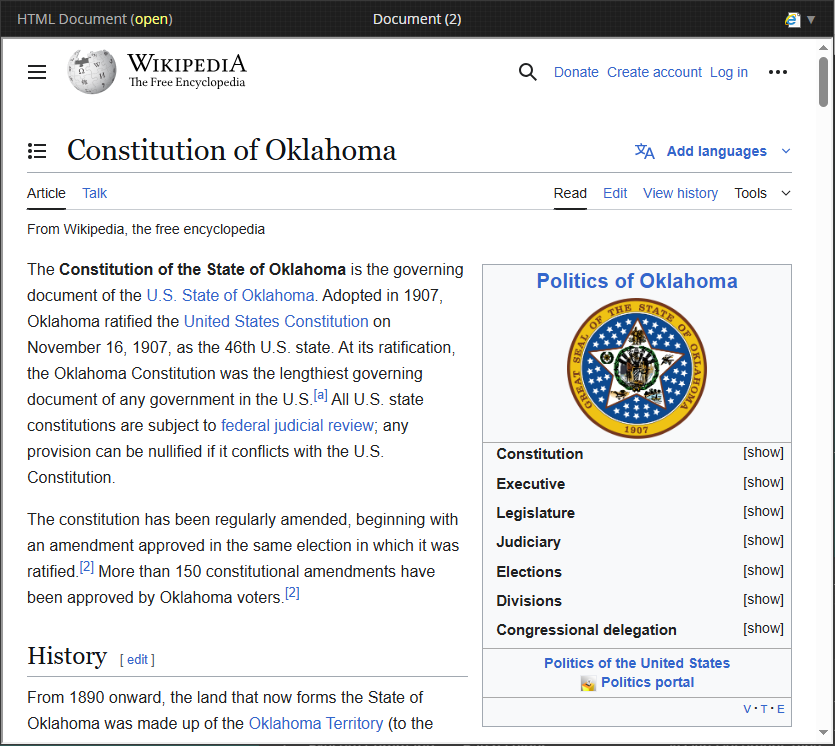Click the History section edit link
Image resolution: width=835 pixels, height=746 pixels.
click(137, 660)
